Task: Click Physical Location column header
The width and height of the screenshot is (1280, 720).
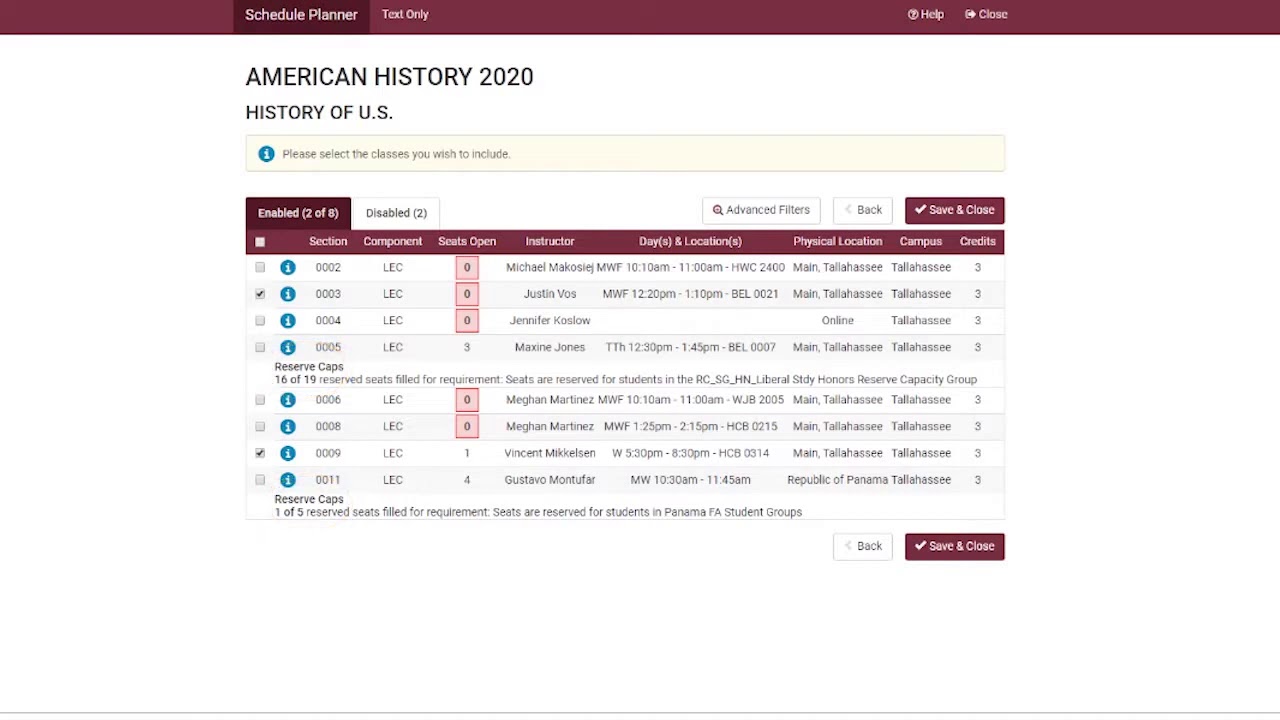Action: tap(838, 241)
